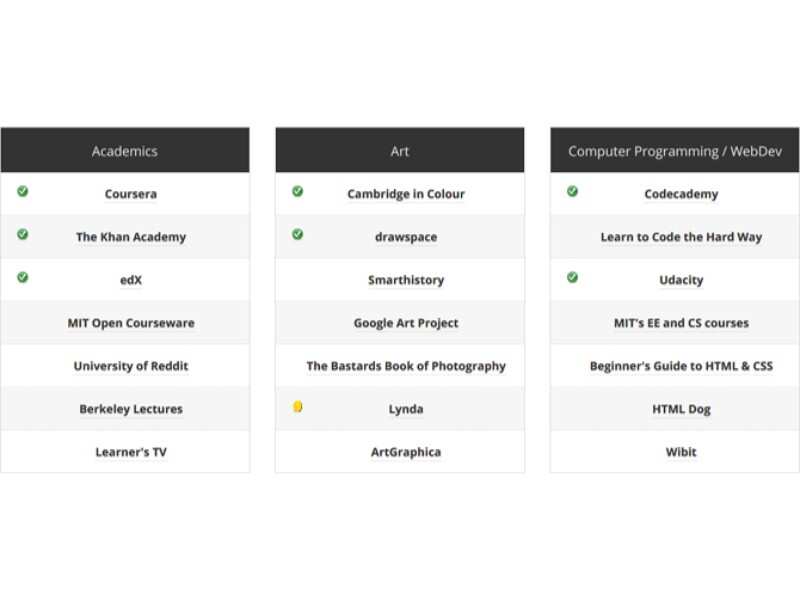
Task: Click the green check icon next to Udacity
Action: tap(572, 277)
